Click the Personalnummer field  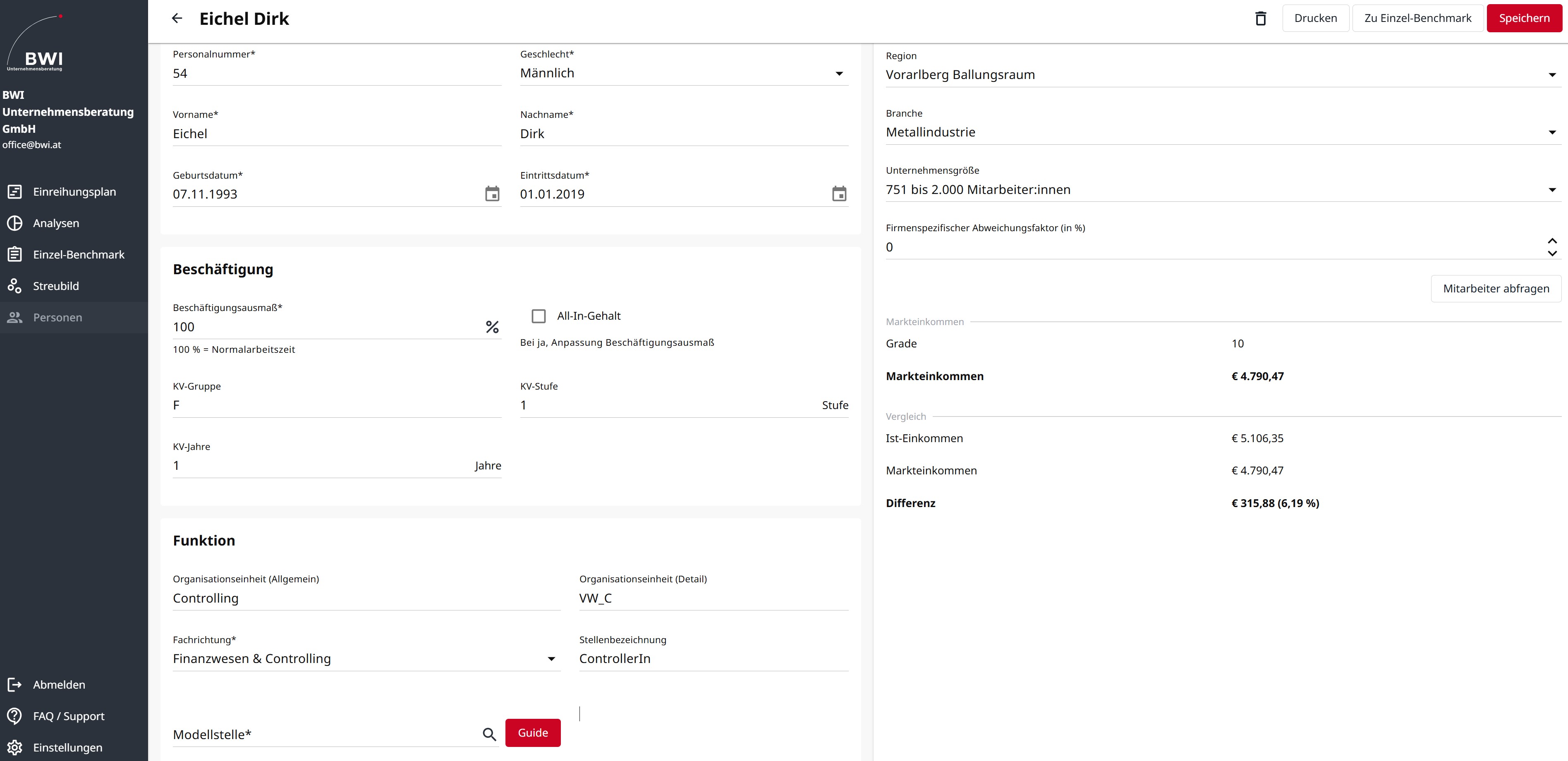click(337, 74)
